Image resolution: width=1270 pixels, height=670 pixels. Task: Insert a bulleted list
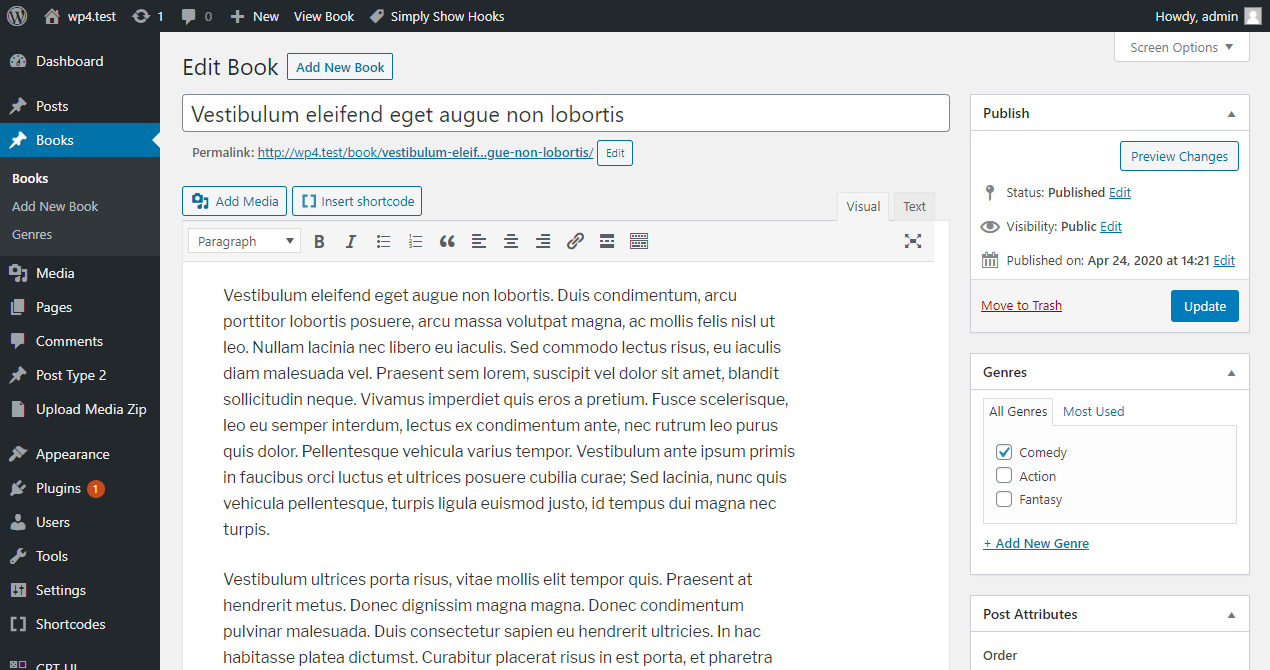(x=383, y=241)
